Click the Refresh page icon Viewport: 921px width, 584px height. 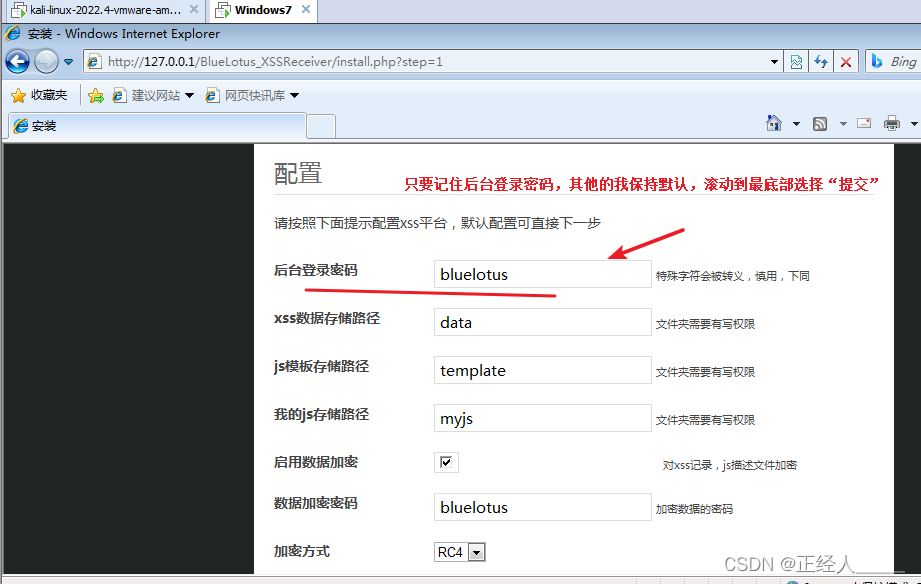click(821, 62)
